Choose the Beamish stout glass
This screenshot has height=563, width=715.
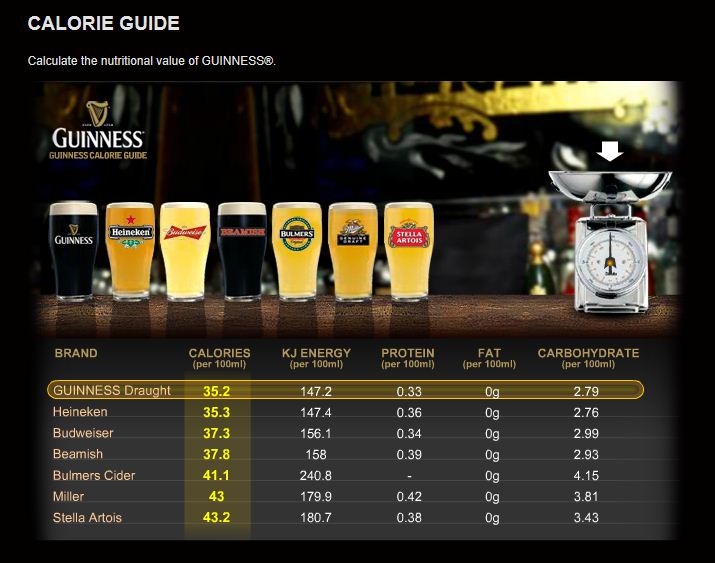pos(242,253)
